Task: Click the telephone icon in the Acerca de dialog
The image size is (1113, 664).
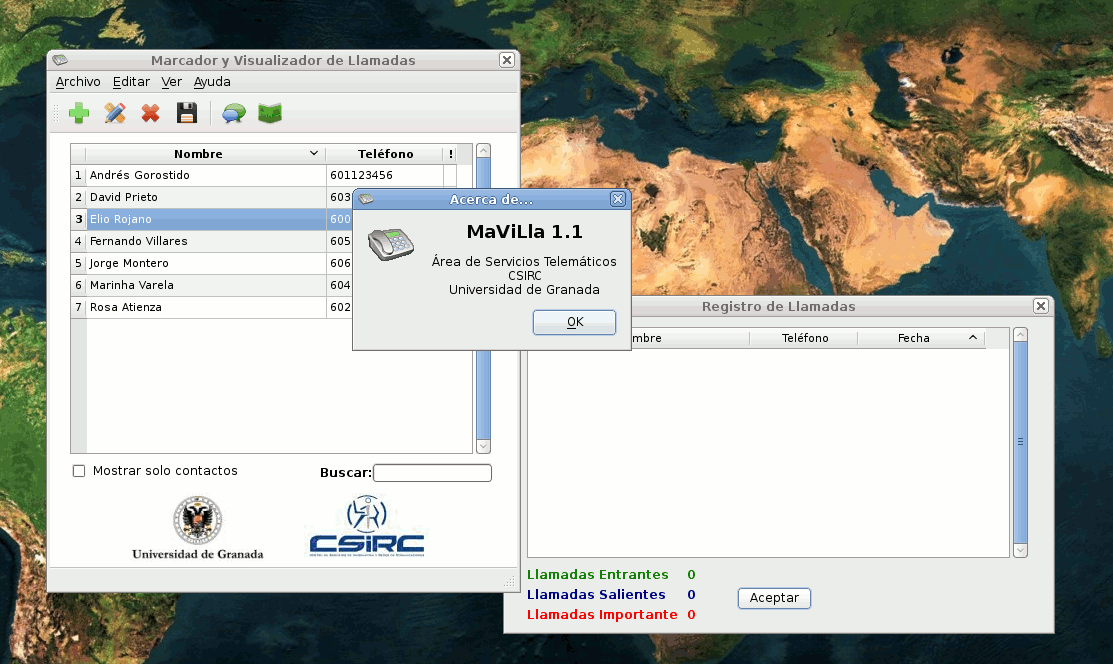Action: click(x=391, y=244)
